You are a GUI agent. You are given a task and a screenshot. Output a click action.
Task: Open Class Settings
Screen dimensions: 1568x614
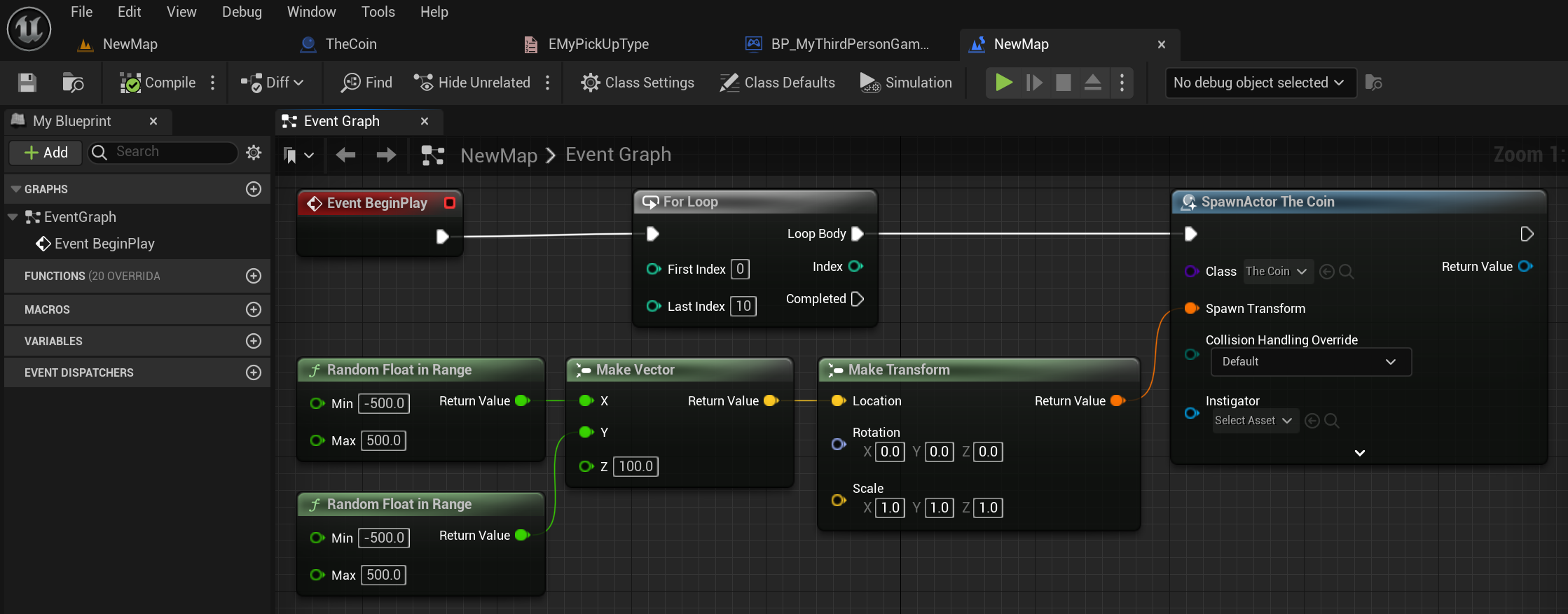(638, 83)
